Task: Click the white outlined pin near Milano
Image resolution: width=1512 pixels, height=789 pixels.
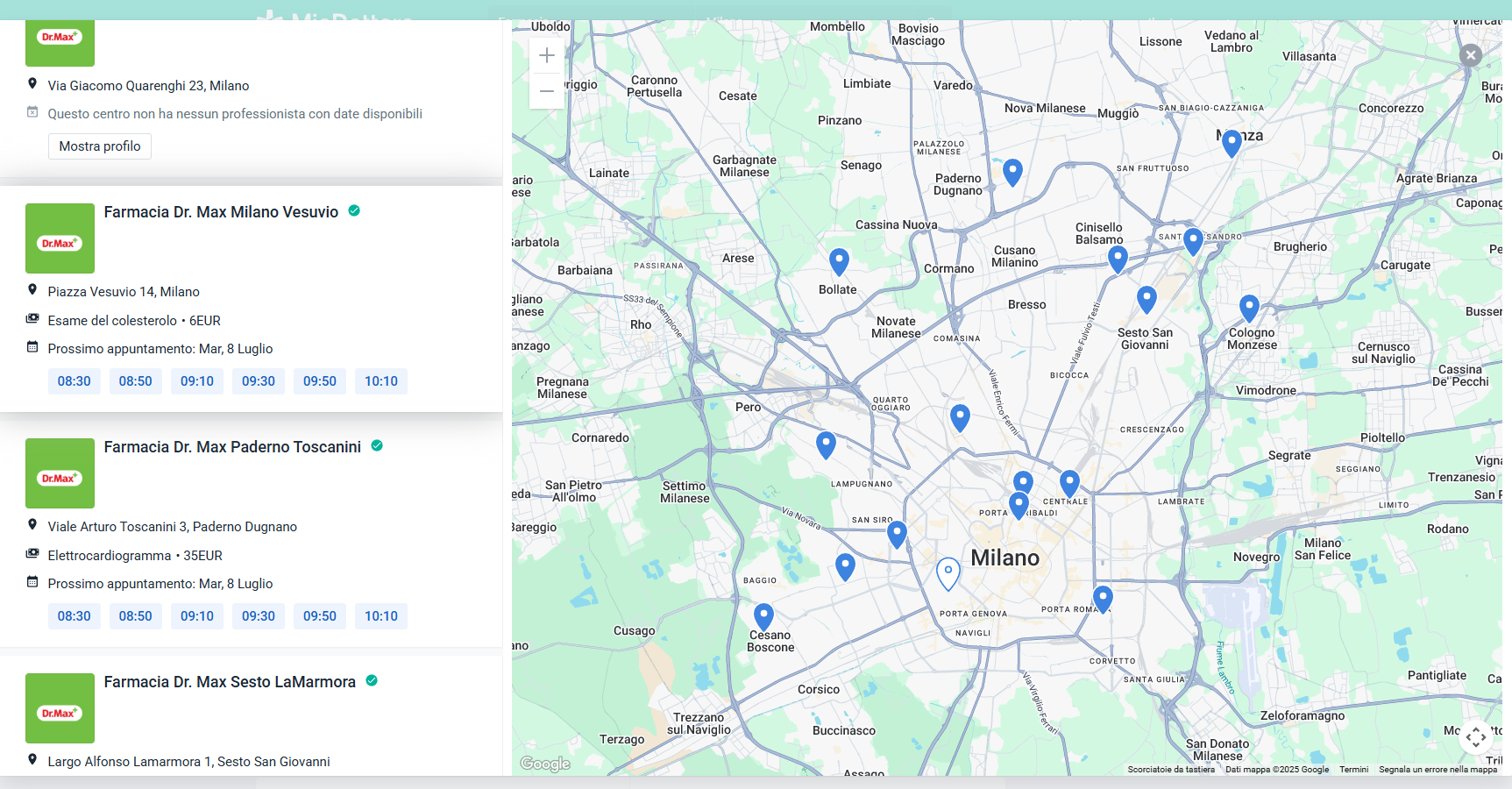Action: pyautogui.click(x=948, y=575)
